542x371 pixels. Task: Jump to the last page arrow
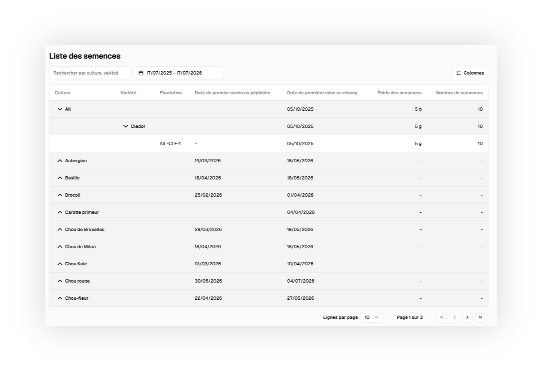tap(480, 317)
